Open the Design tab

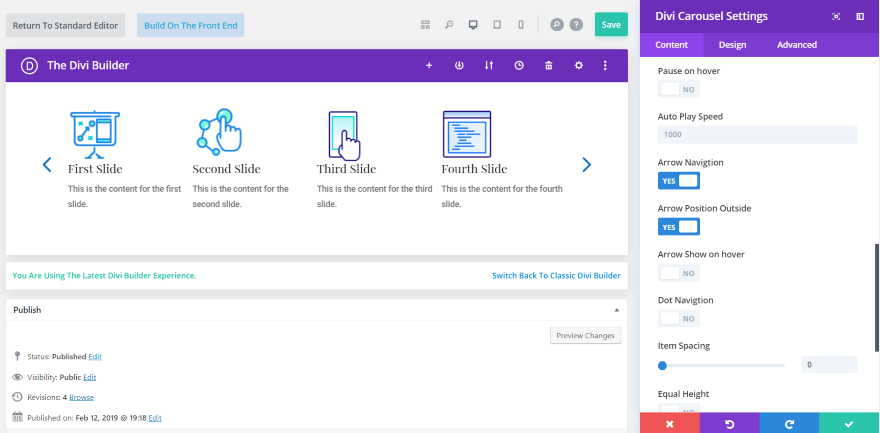[732, 45]
